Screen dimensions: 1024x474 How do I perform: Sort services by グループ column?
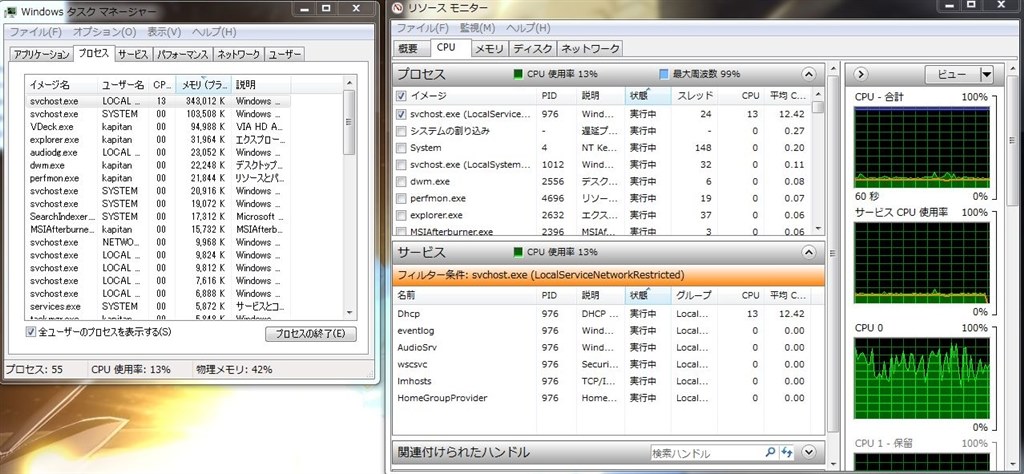pos(694,296)
